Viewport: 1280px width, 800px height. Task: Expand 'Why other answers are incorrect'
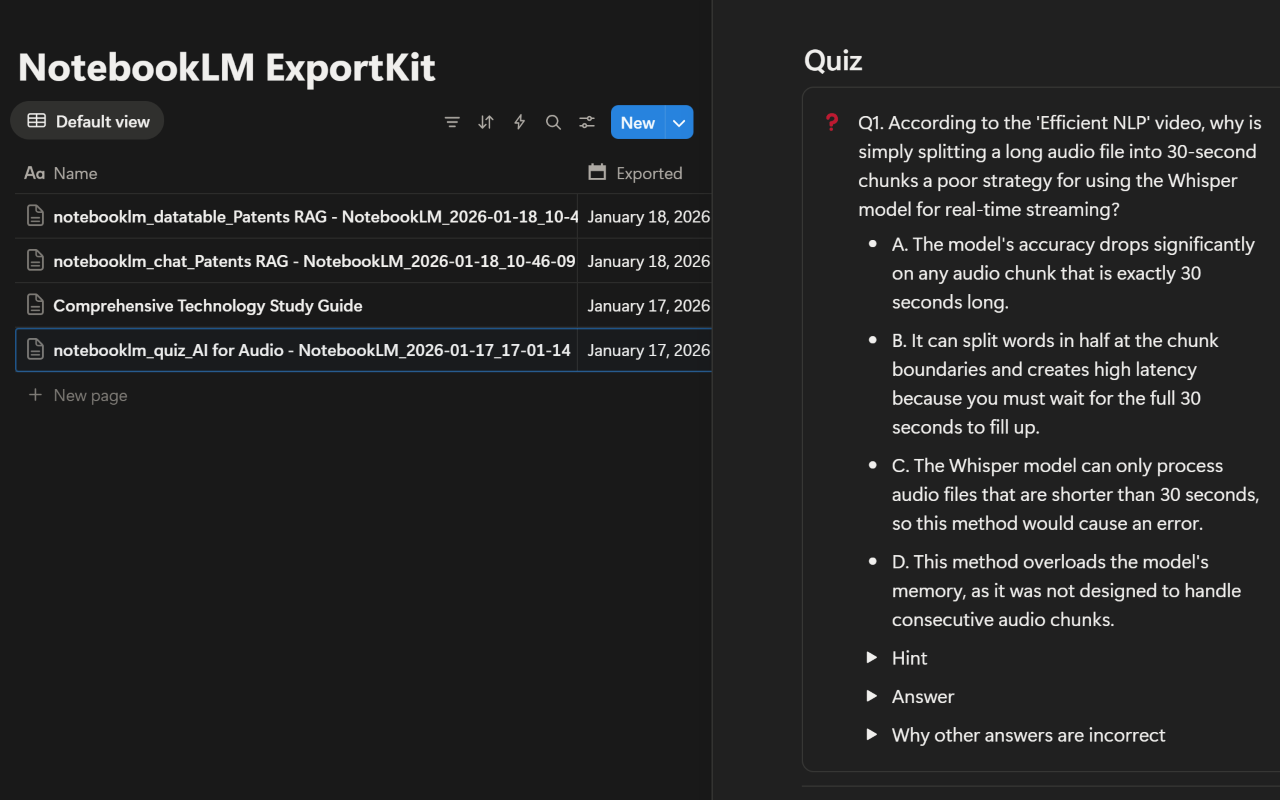[x=871, y=735]
